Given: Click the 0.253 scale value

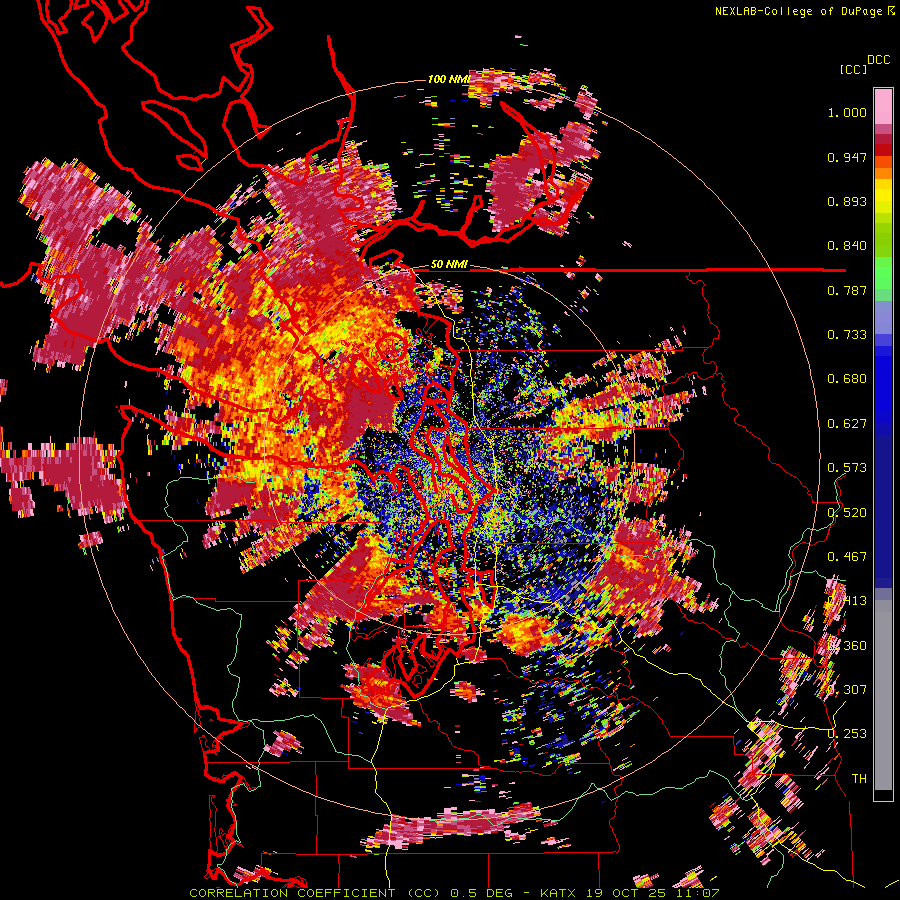Looking at the screenshot, I should (x=847, y=734).
